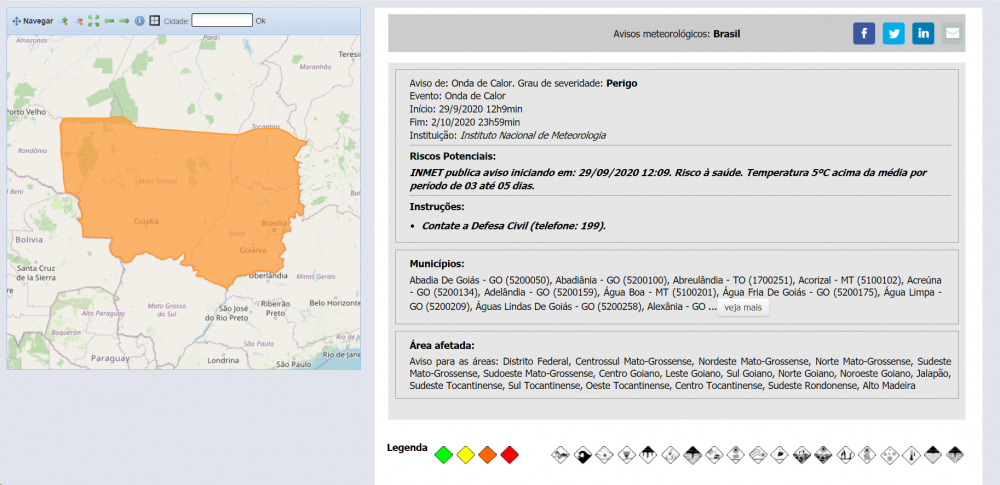Click the zoom out map tool
This screenshot has width=1000, height=485.
[x=79, y=20]
